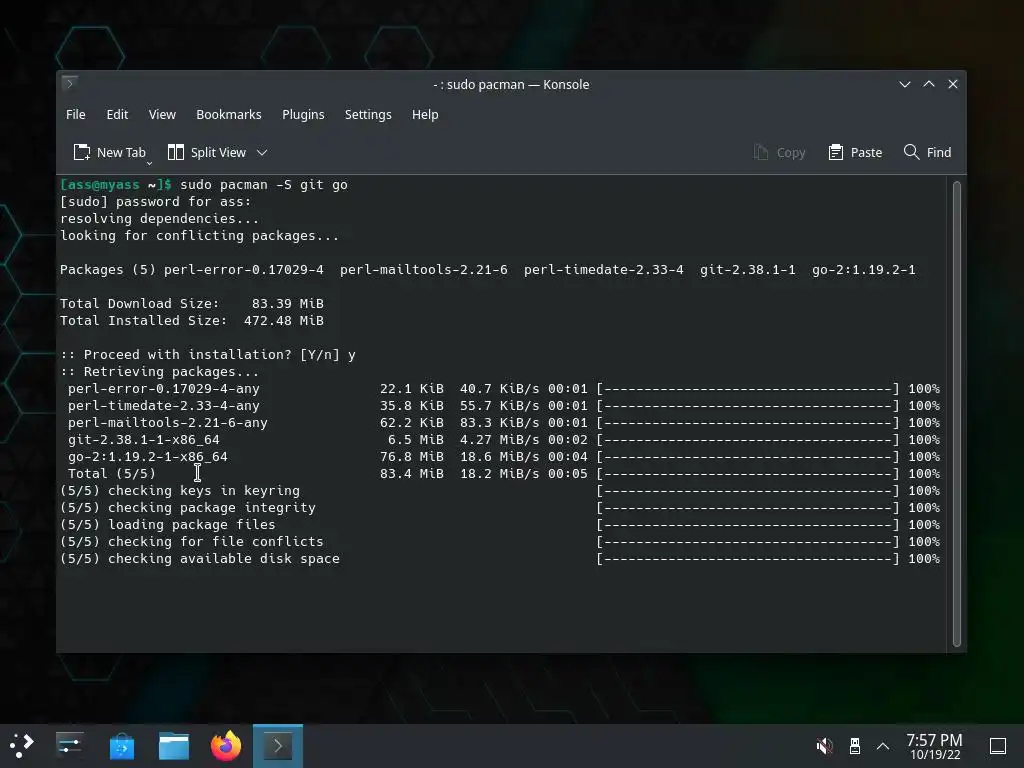The height and width of the screenshot is (768, 1024).
Task: Open the File menu
Action: tap(76, 114)
